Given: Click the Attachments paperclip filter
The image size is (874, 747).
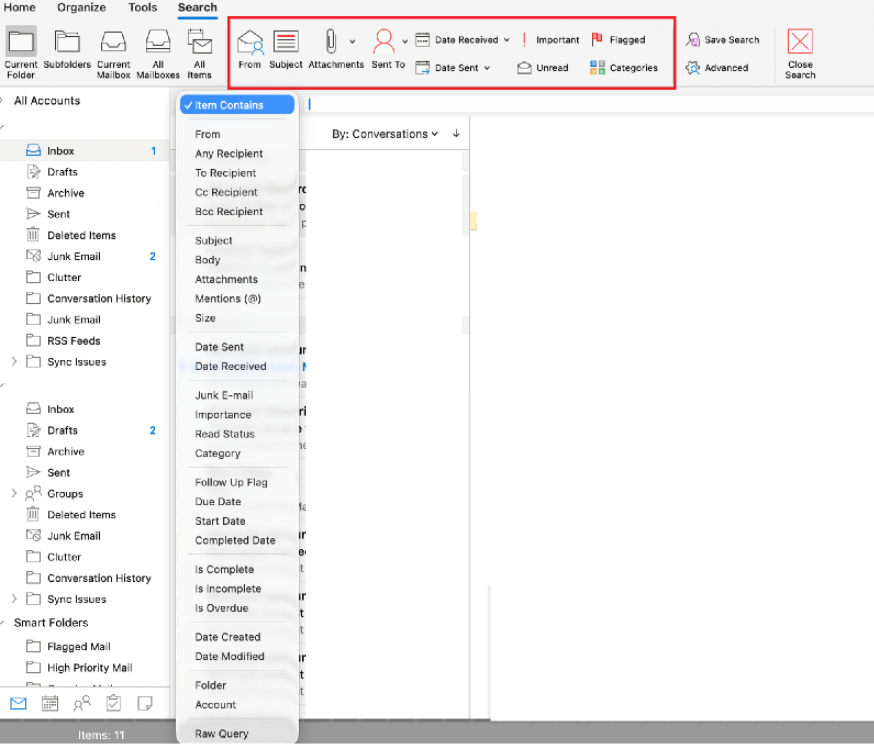Looking at the screenshot, I should click(x=331, y=42).
